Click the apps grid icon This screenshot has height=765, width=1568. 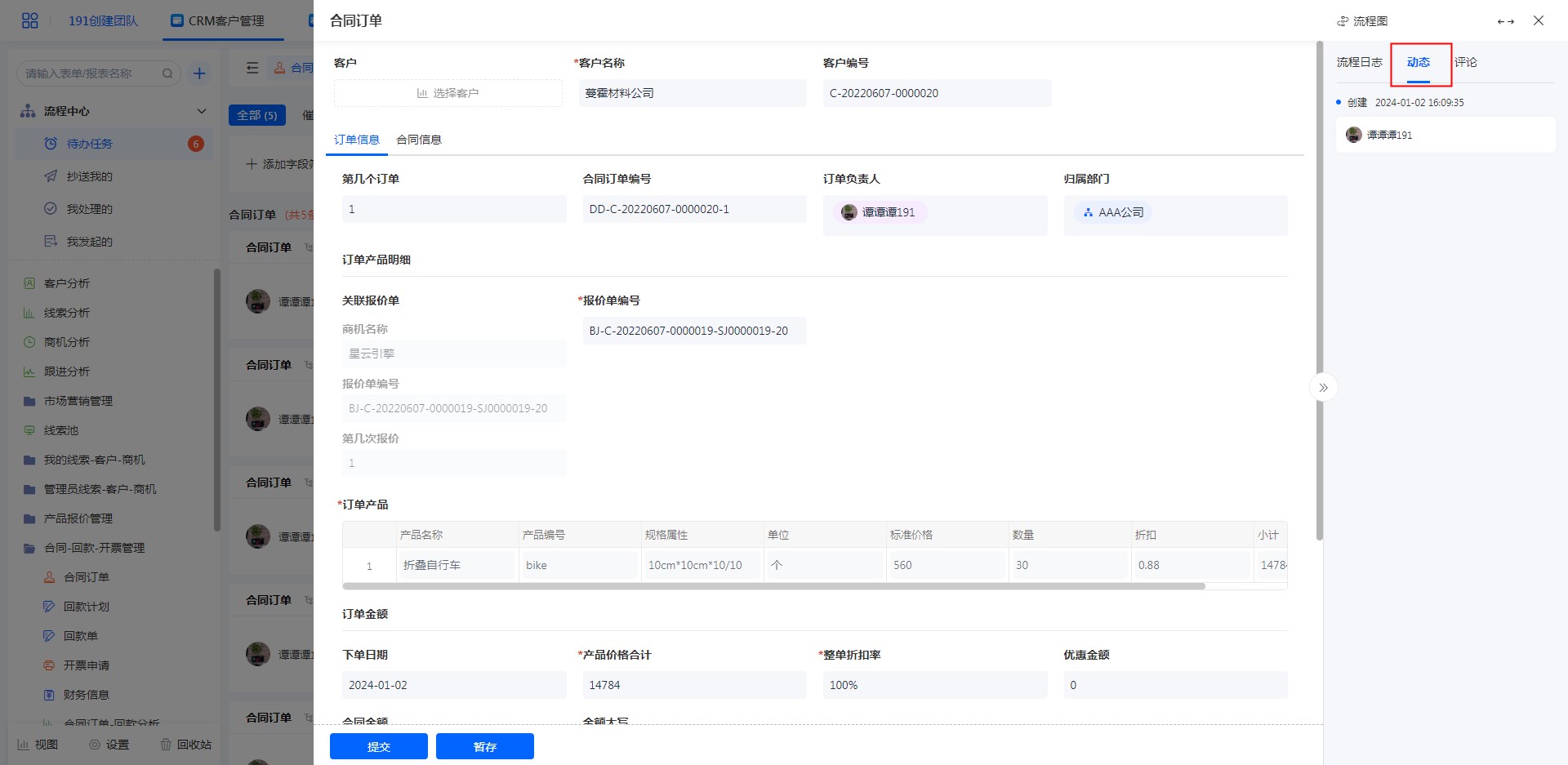pos(30,20)
